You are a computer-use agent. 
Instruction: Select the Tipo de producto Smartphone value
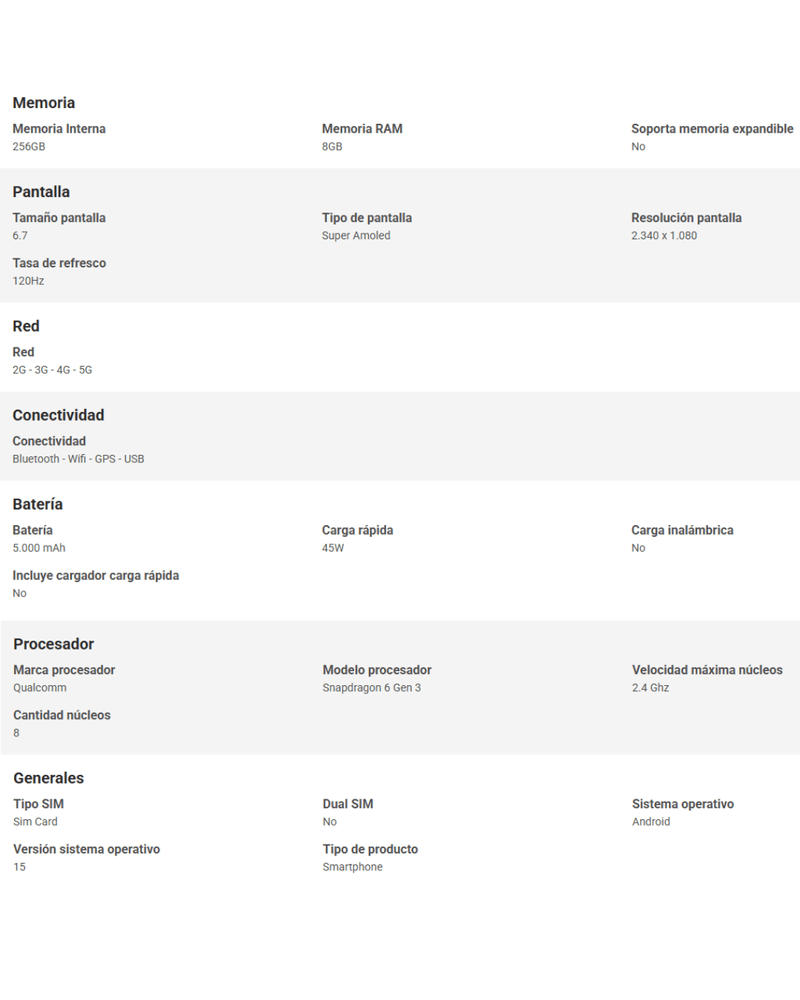point(352,867)
